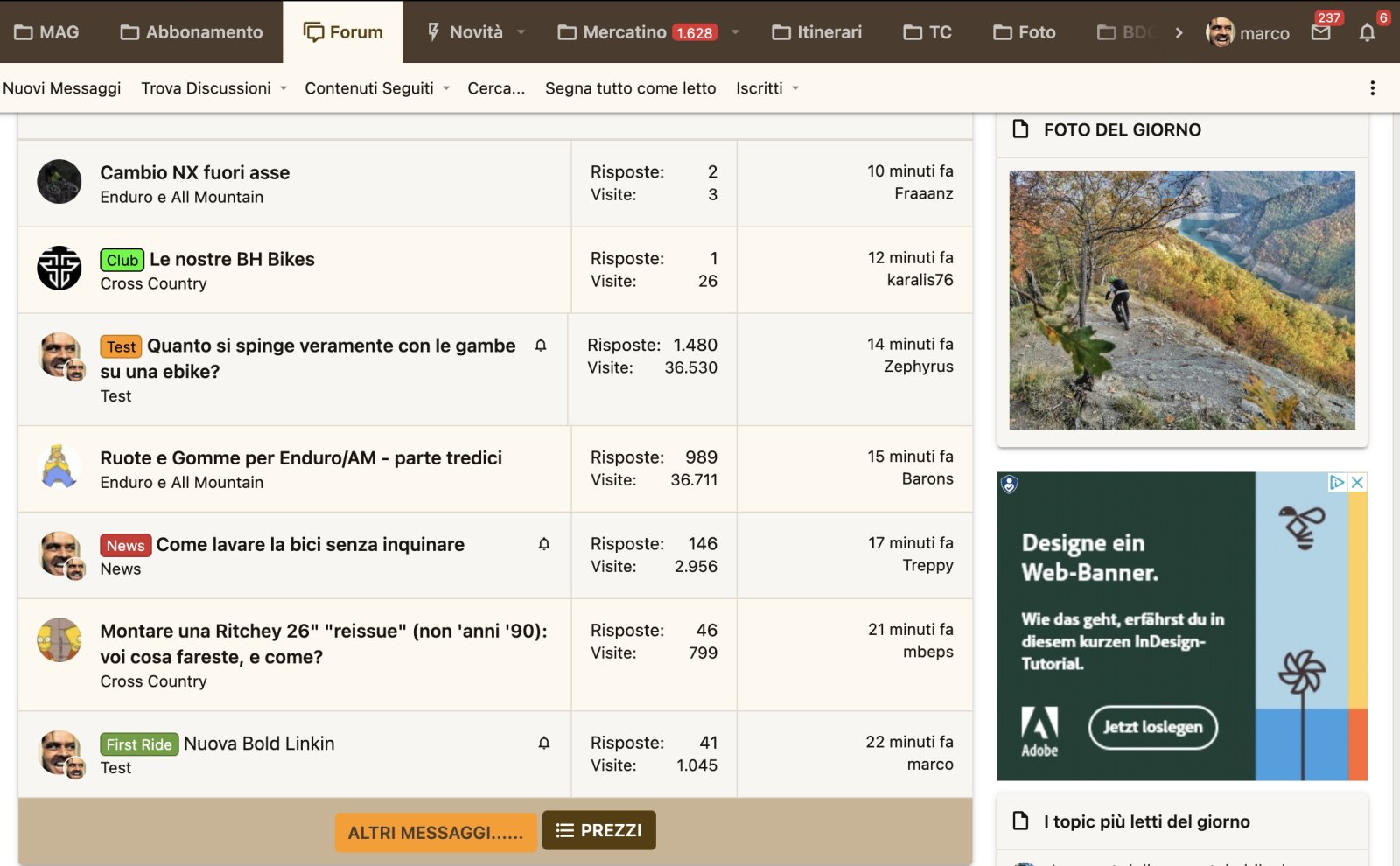
Task: Open the Foto del Giorno image
Action: coord(1182,300)
